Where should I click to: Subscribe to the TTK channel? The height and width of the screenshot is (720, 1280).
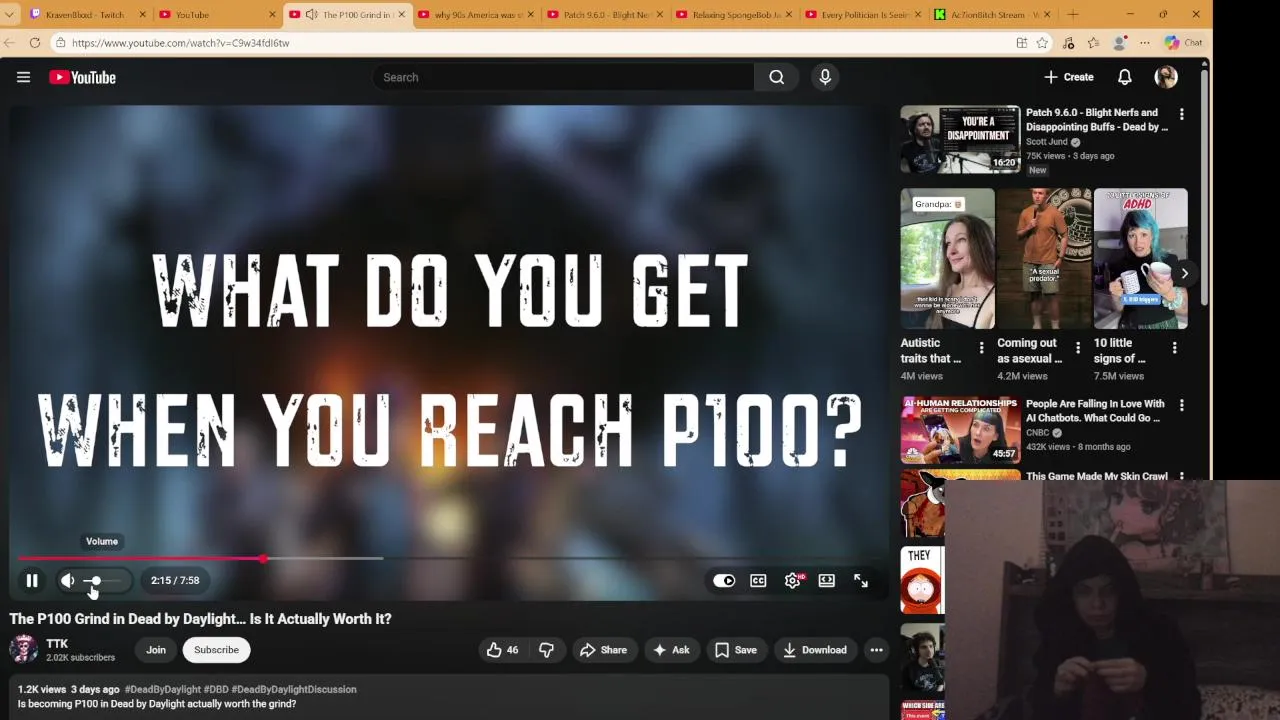[x=216, y=650]
